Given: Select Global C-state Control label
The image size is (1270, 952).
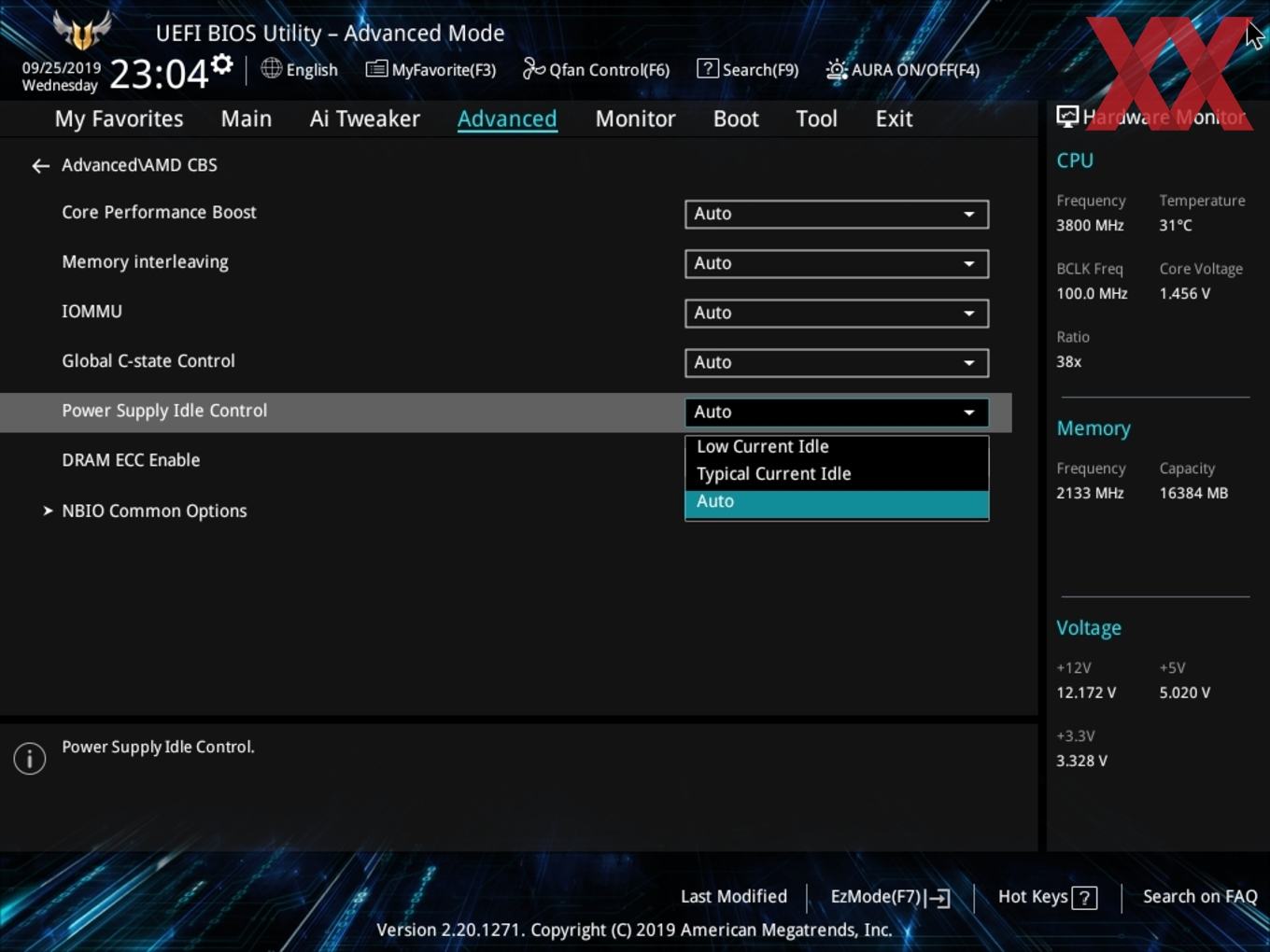Looking at the screenshot, I should click(148, 361).
